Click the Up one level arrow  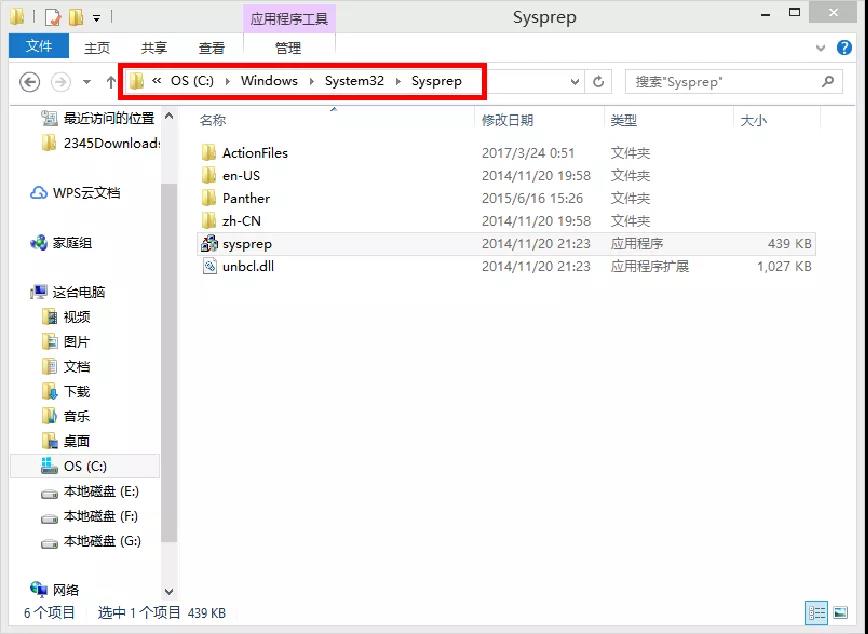110,82
